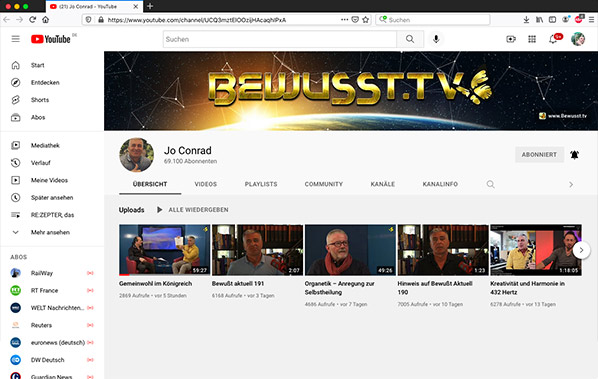Open Firefox library icon
Viewport: 598px width, 379px height.
[539, 19]
